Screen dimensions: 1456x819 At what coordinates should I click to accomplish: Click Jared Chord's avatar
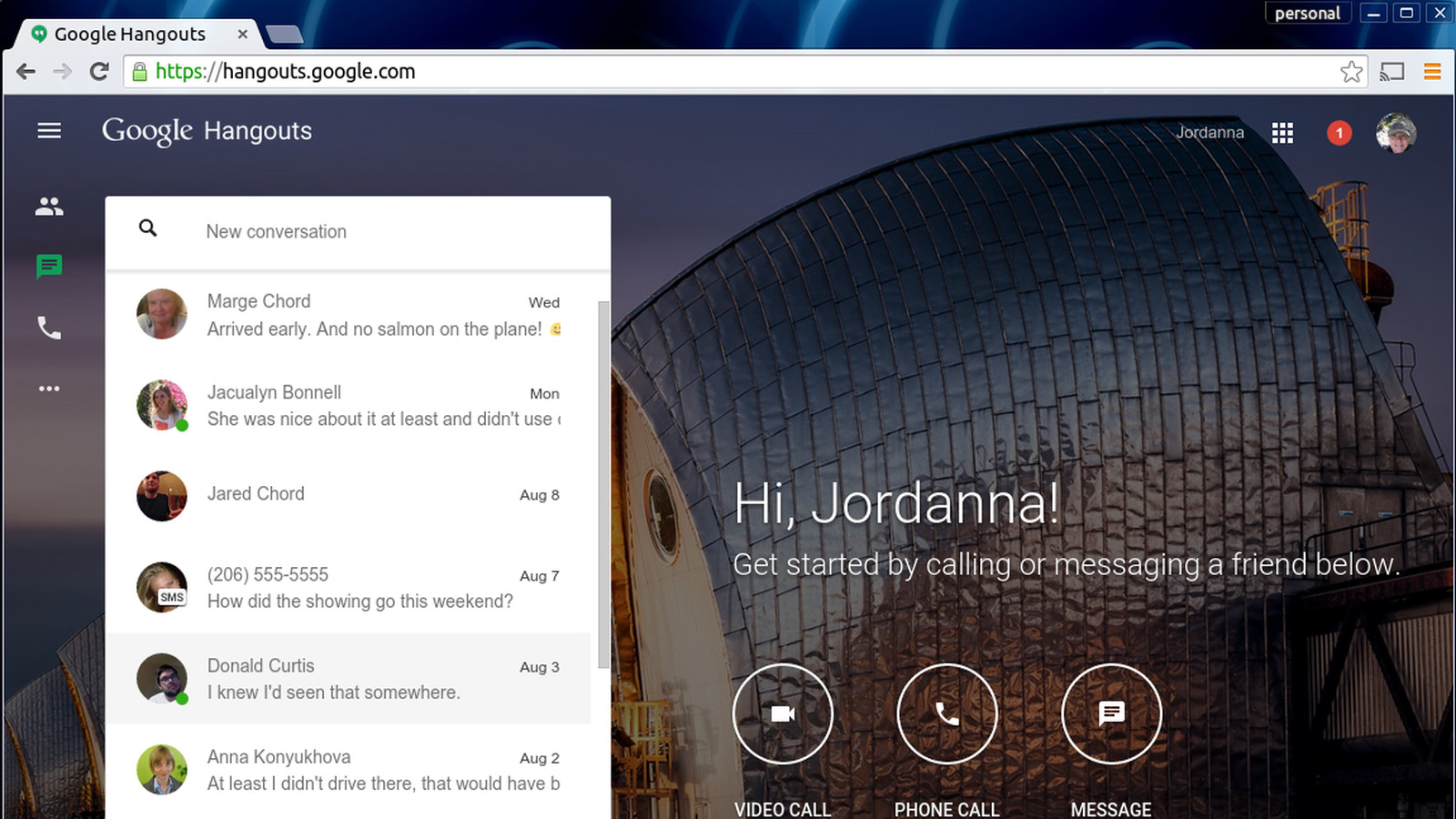(x=162, y=496)
